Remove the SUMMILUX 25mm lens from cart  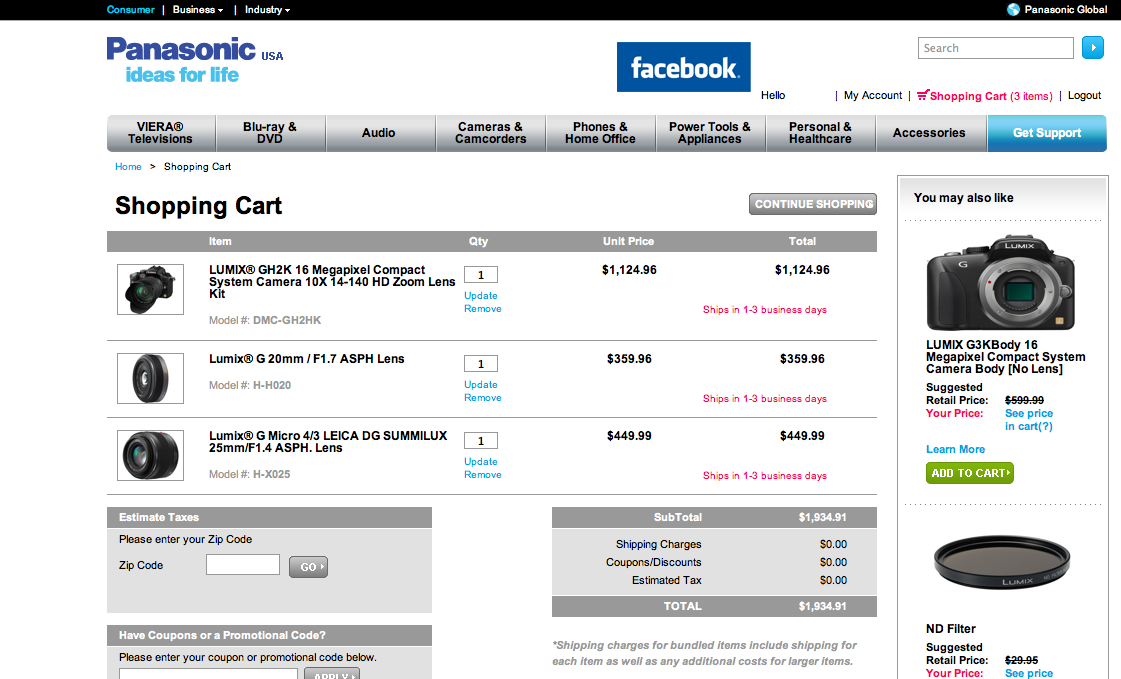pyautogui.click(x=483, y=475)
